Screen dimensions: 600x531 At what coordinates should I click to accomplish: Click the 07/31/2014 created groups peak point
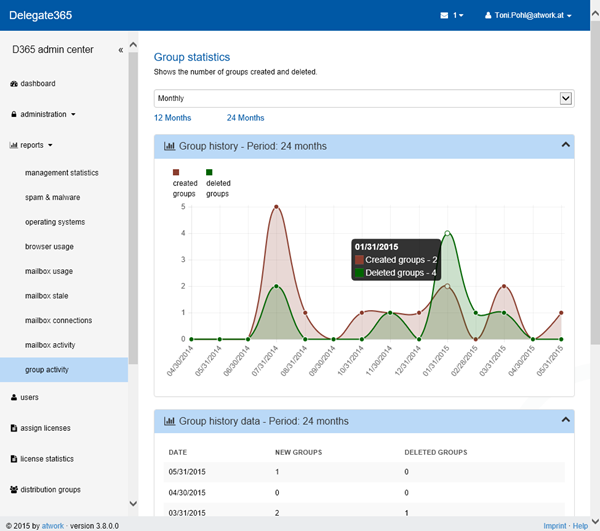pyautogui.click(x=276, y=207)
